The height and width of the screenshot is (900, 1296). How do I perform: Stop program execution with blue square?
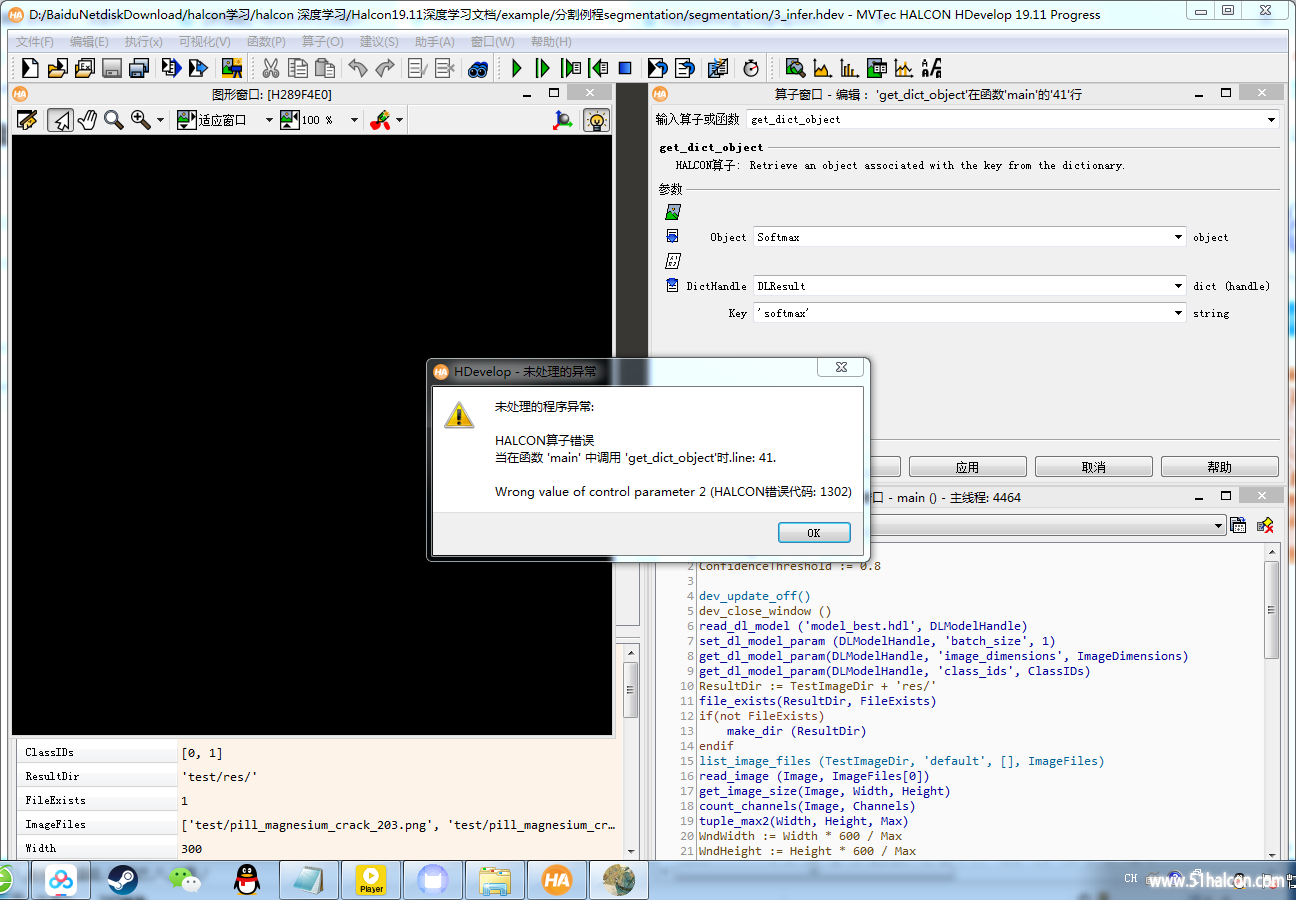click(625, 68)
